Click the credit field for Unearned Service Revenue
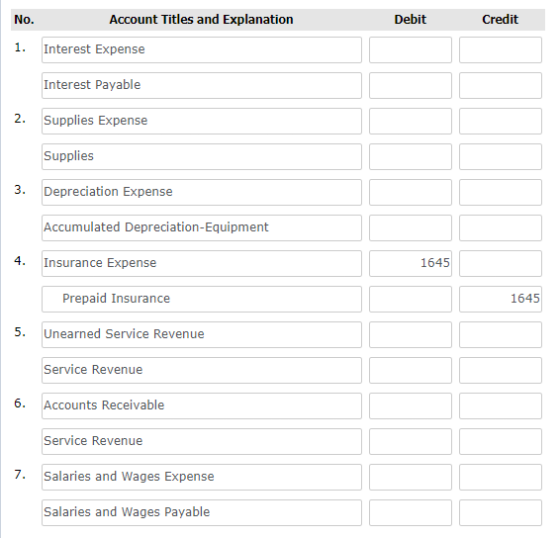Image resolution: width=560 pixels, height=538 pixels. [500, 334]
